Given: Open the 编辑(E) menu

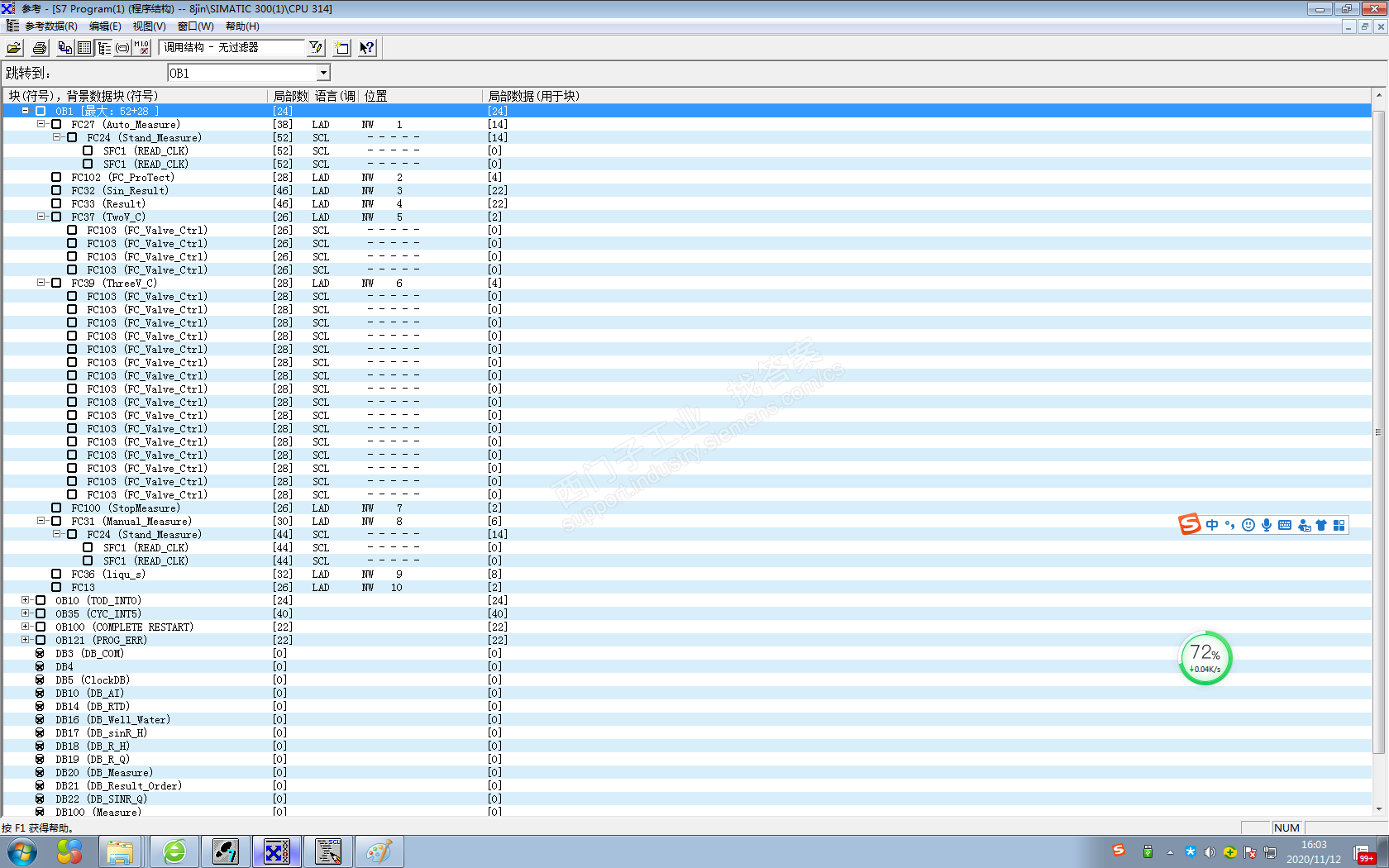Looking at the screenshot, I should (x=105, y=26).
